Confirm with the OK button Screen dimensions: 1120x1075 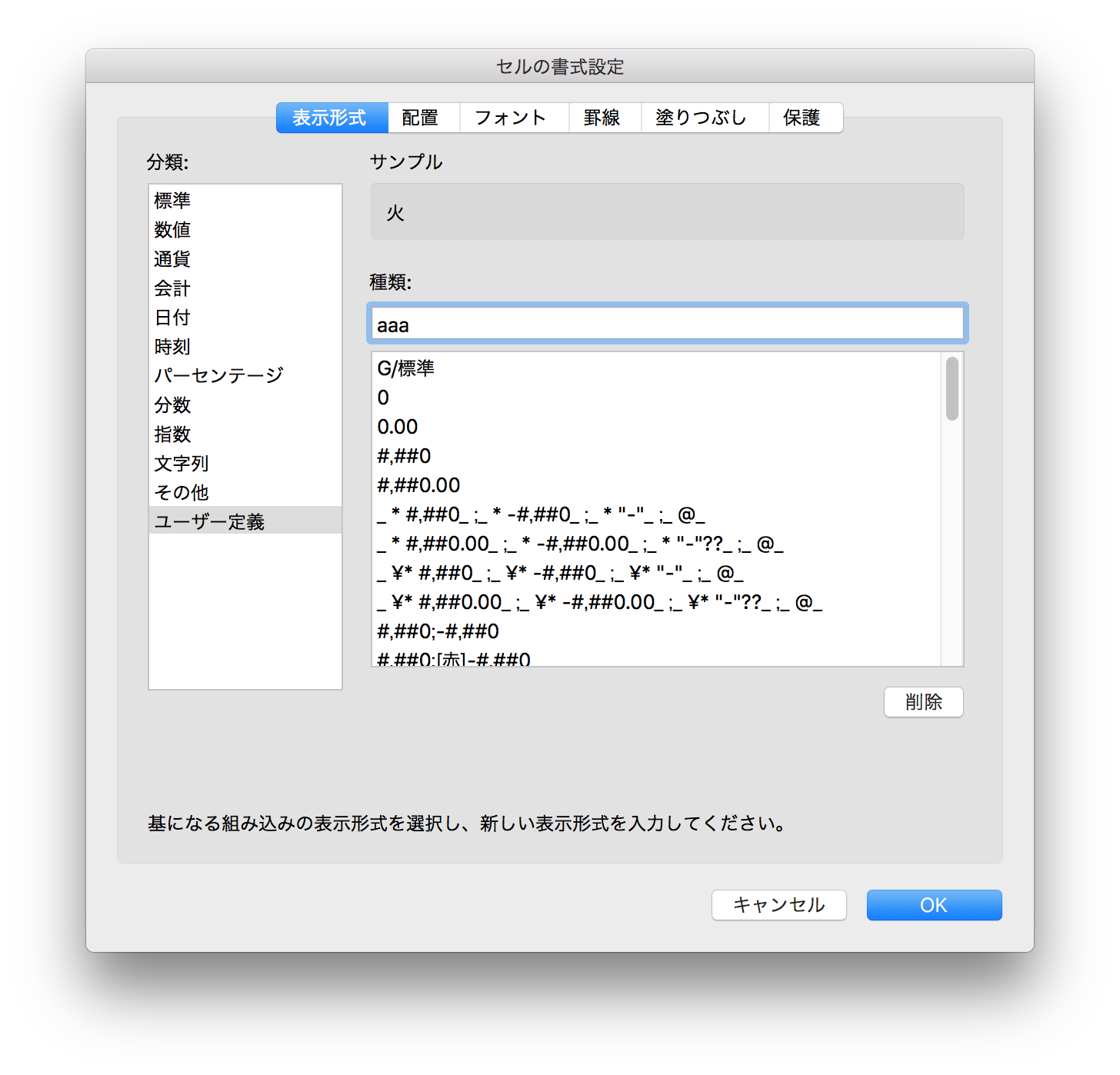pyautogui.click(x=933, y=905)
